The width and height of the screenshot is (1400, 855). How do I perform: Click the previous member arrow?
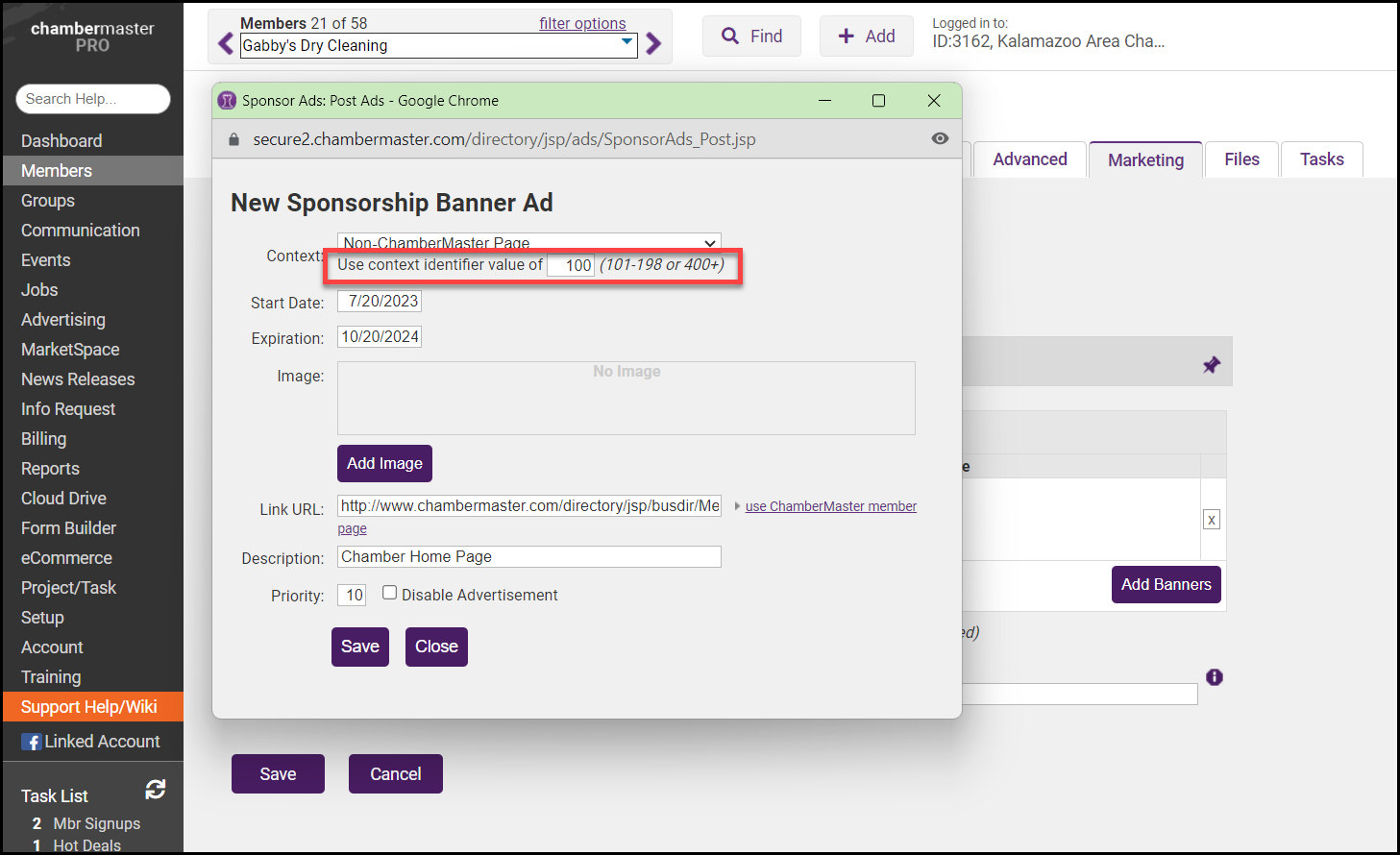226,44
